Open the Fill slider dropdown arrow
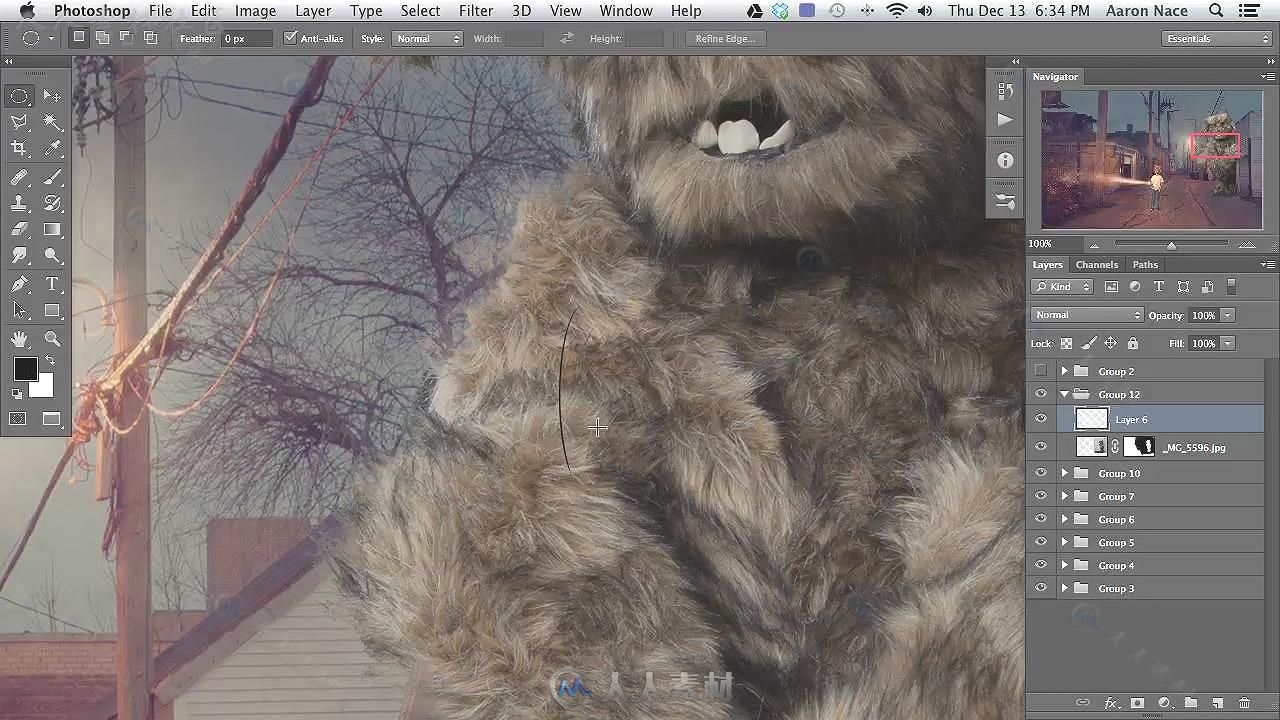Screen dimensions: 1280x720 tap(1227, 343)
